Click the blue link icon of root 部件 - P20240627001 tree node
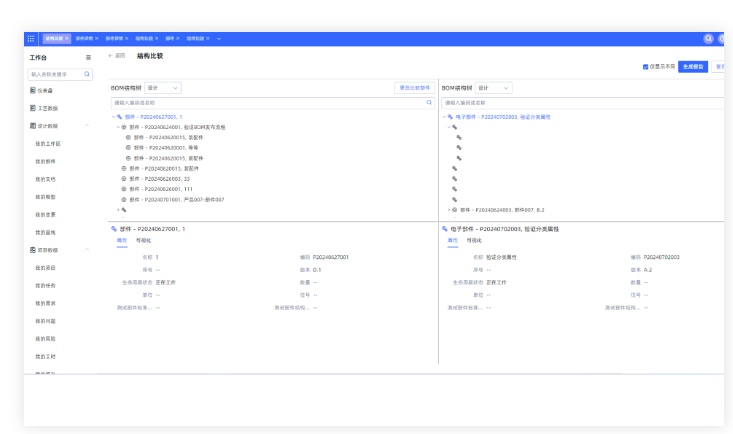Viewport: 733px width, 434px height. pos(120,117)
